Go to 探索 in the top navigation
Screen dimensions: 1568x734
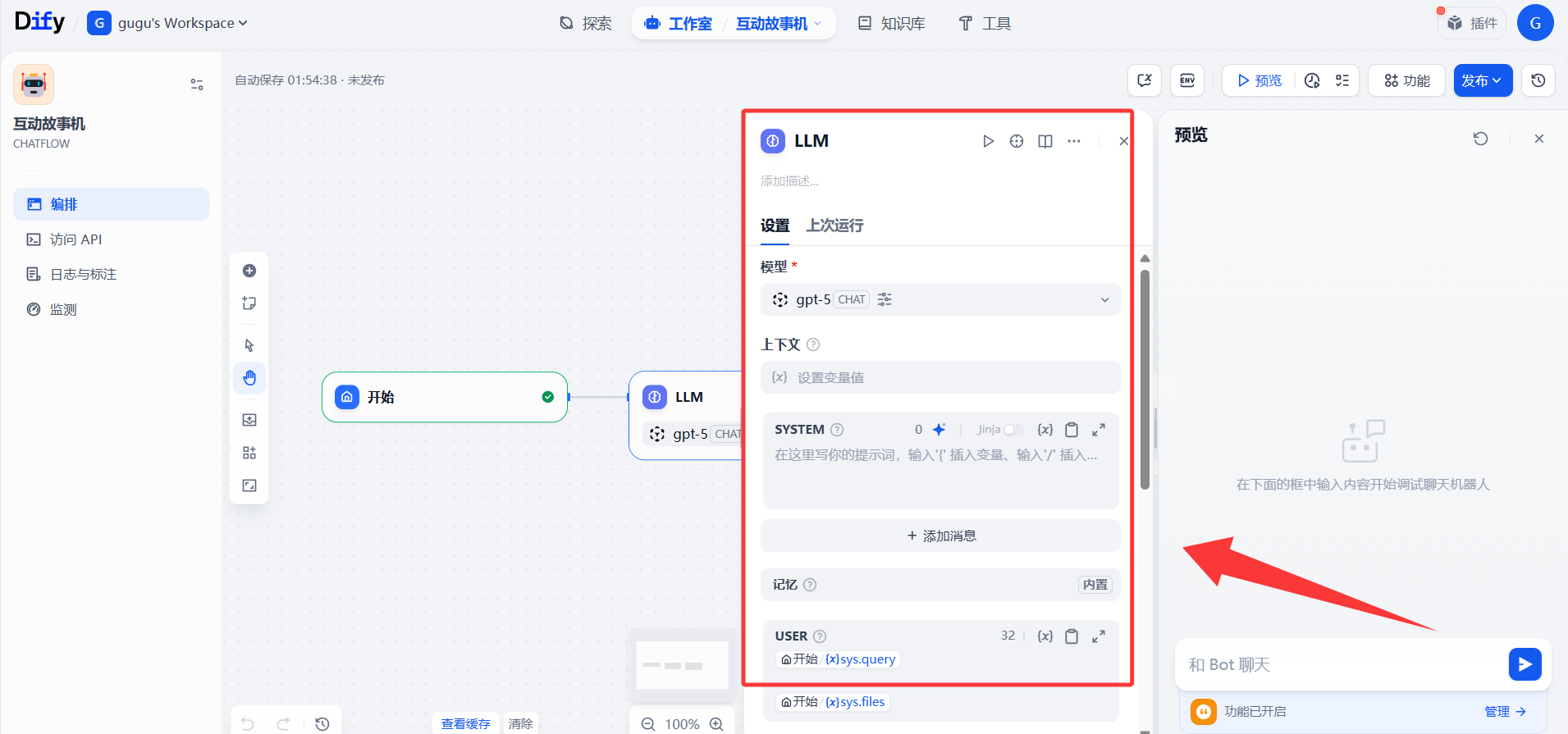585,24
